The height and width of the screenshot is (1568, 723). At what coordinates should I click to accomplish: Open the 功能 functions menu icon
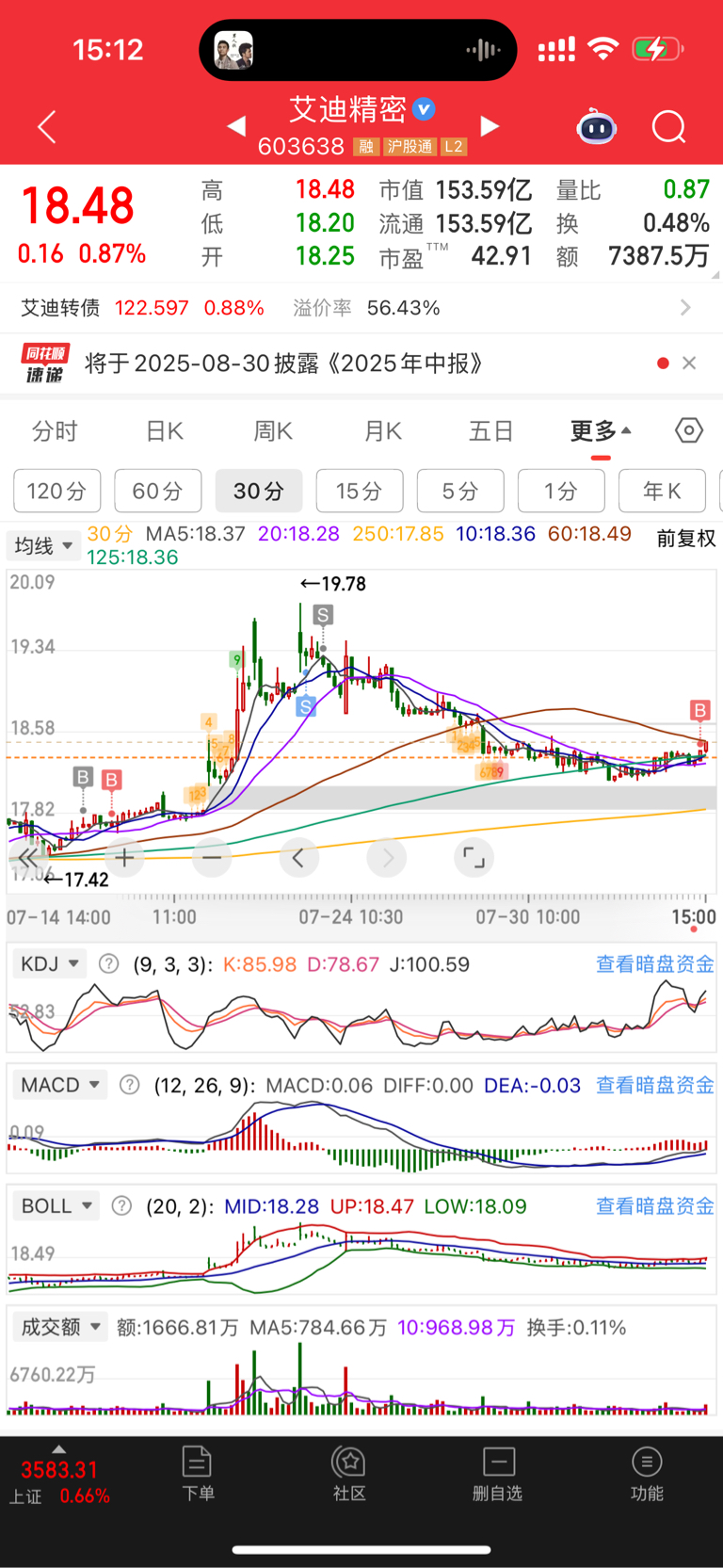pos(647,1474)
